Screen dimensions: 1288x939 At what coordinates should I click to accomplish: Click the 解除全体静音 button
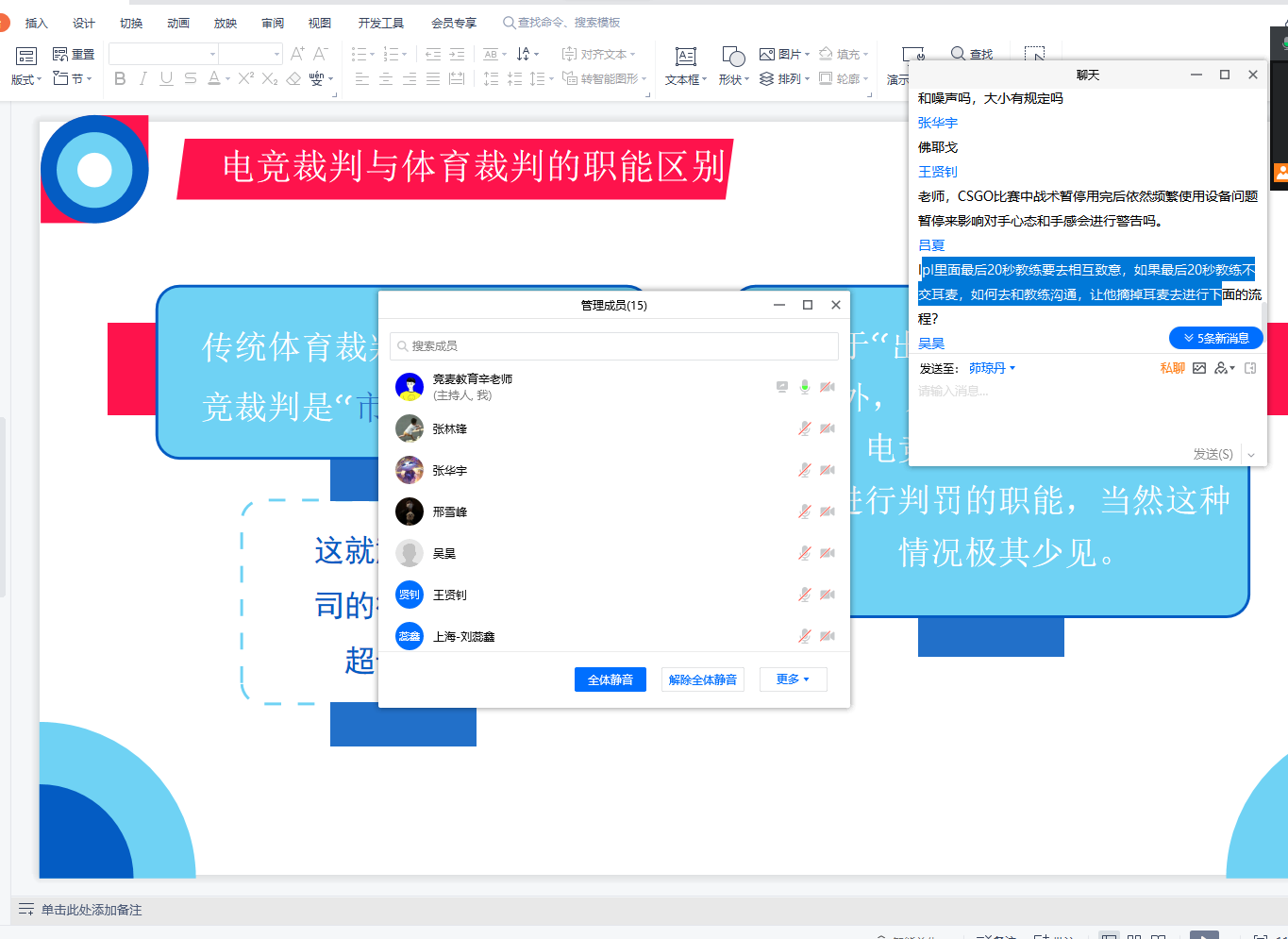[x=703, y=679]
